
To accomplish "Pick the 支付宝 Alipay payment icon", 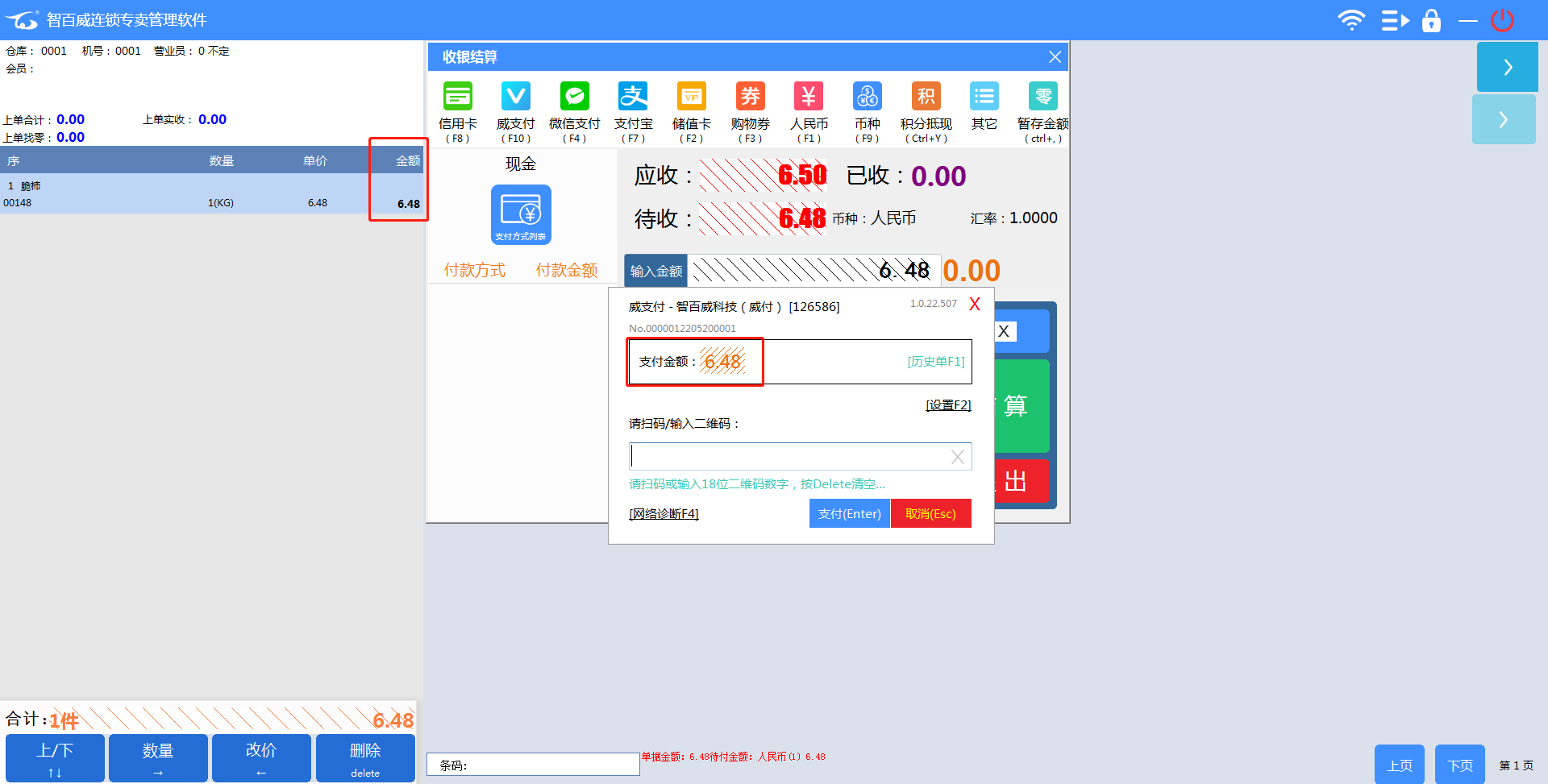I will (633, 97).
